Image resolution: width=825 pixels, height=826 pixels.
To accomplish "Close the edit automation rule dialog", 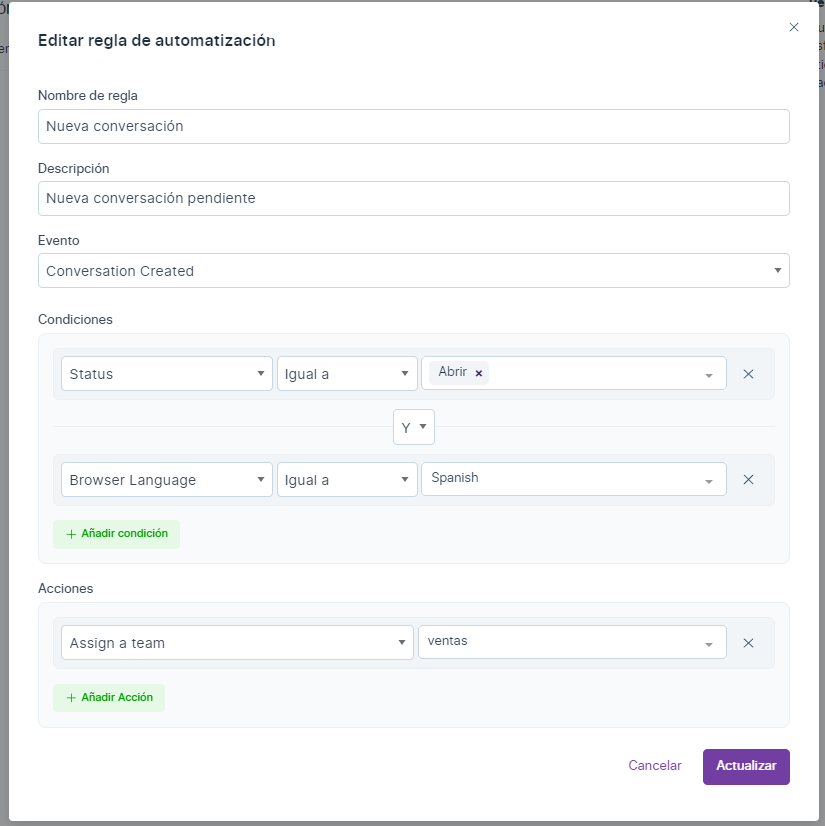I will (x=794, y=27).
